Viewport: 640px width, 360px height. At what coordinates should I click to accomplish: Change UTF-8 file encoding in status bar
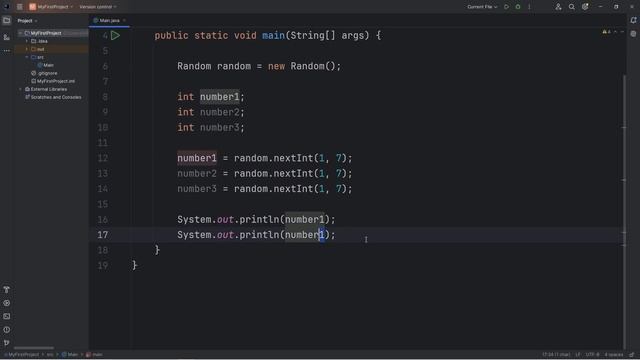[592, 355]
